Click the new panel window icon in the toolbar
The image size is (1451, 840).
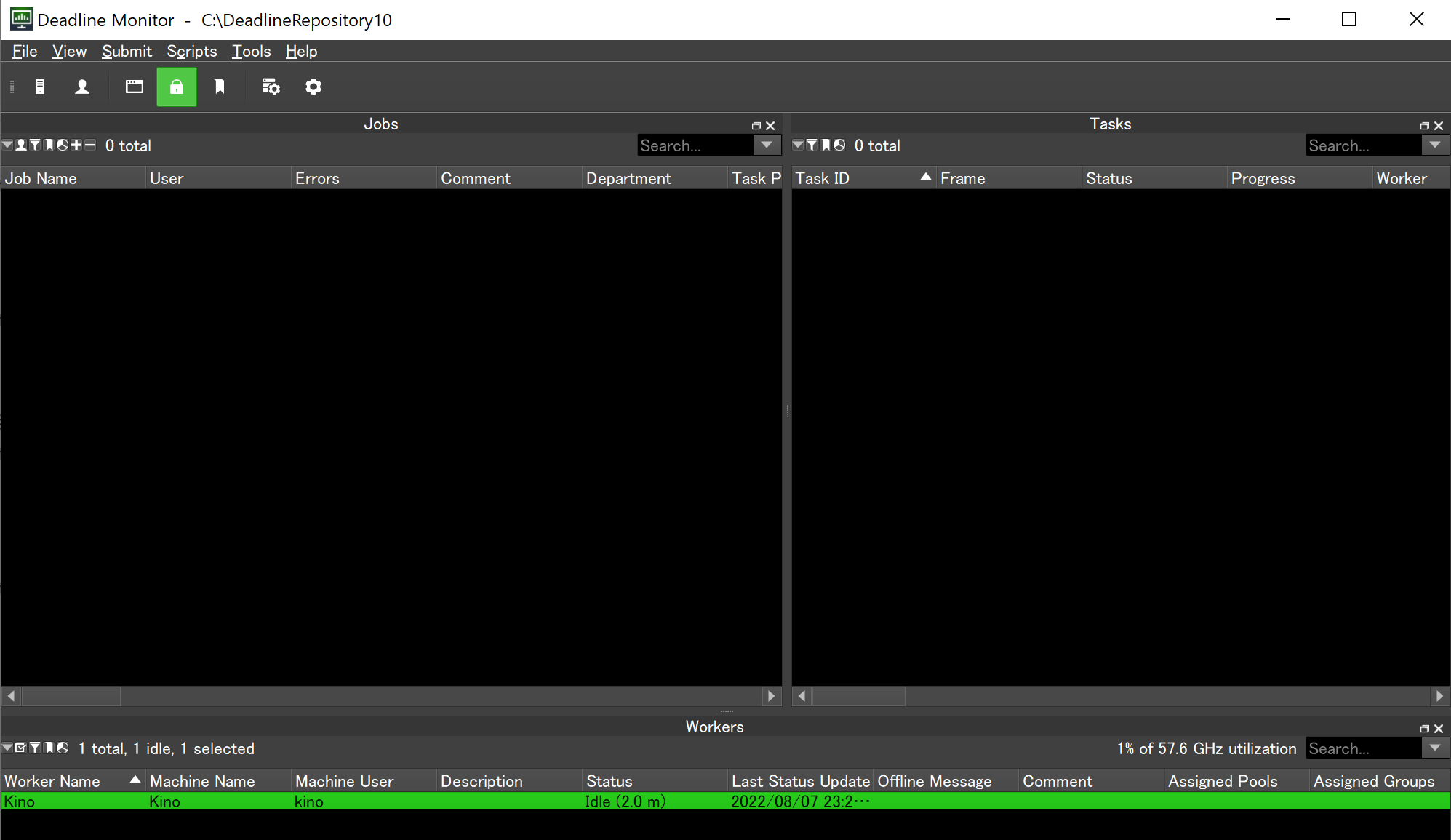(x=135, y=87)
